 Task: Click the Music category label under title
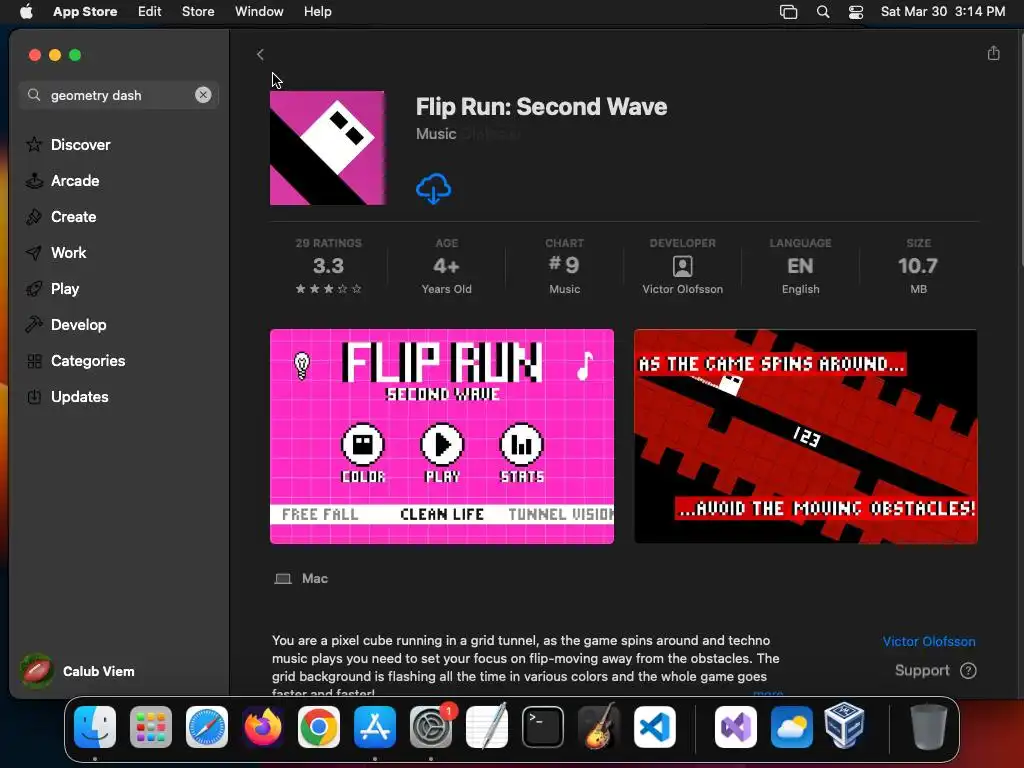(x=436, y=134)
